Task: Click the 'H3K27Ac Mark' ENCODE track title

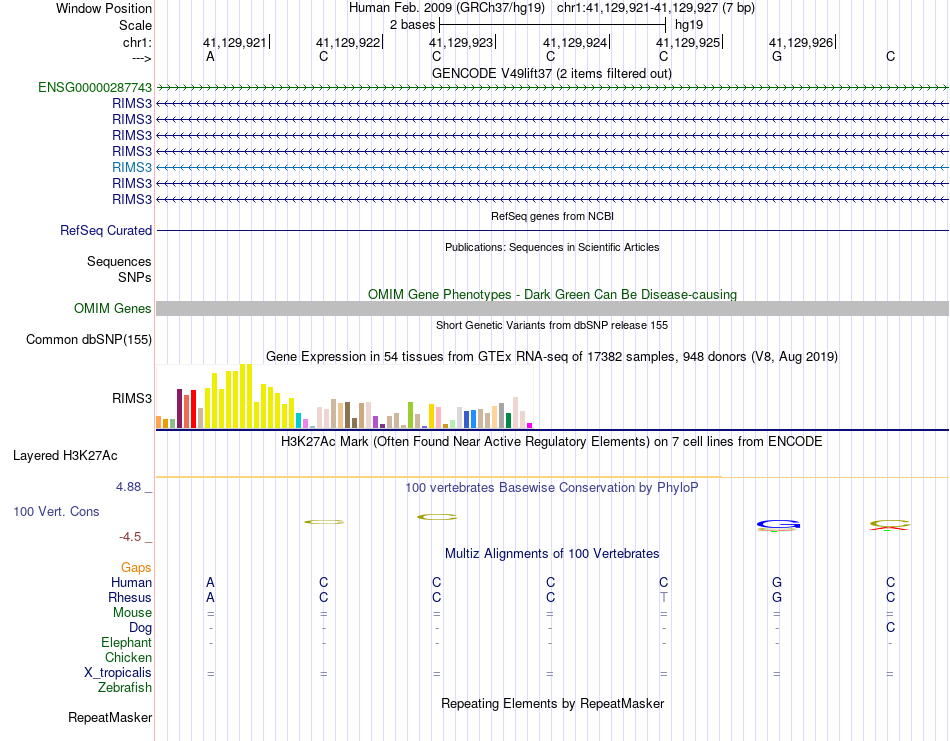Action: (x=551, y=441)
